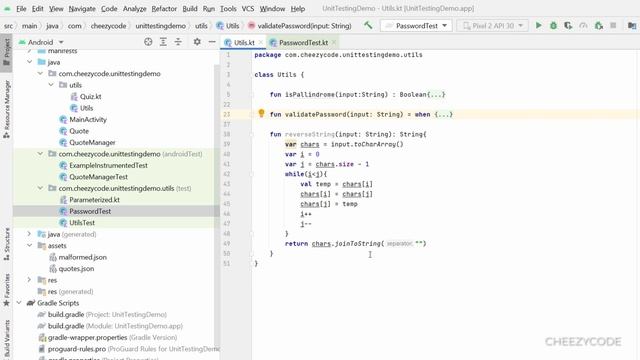Open the Favorites side tab
640x360 pixels.
pos(6,290)
